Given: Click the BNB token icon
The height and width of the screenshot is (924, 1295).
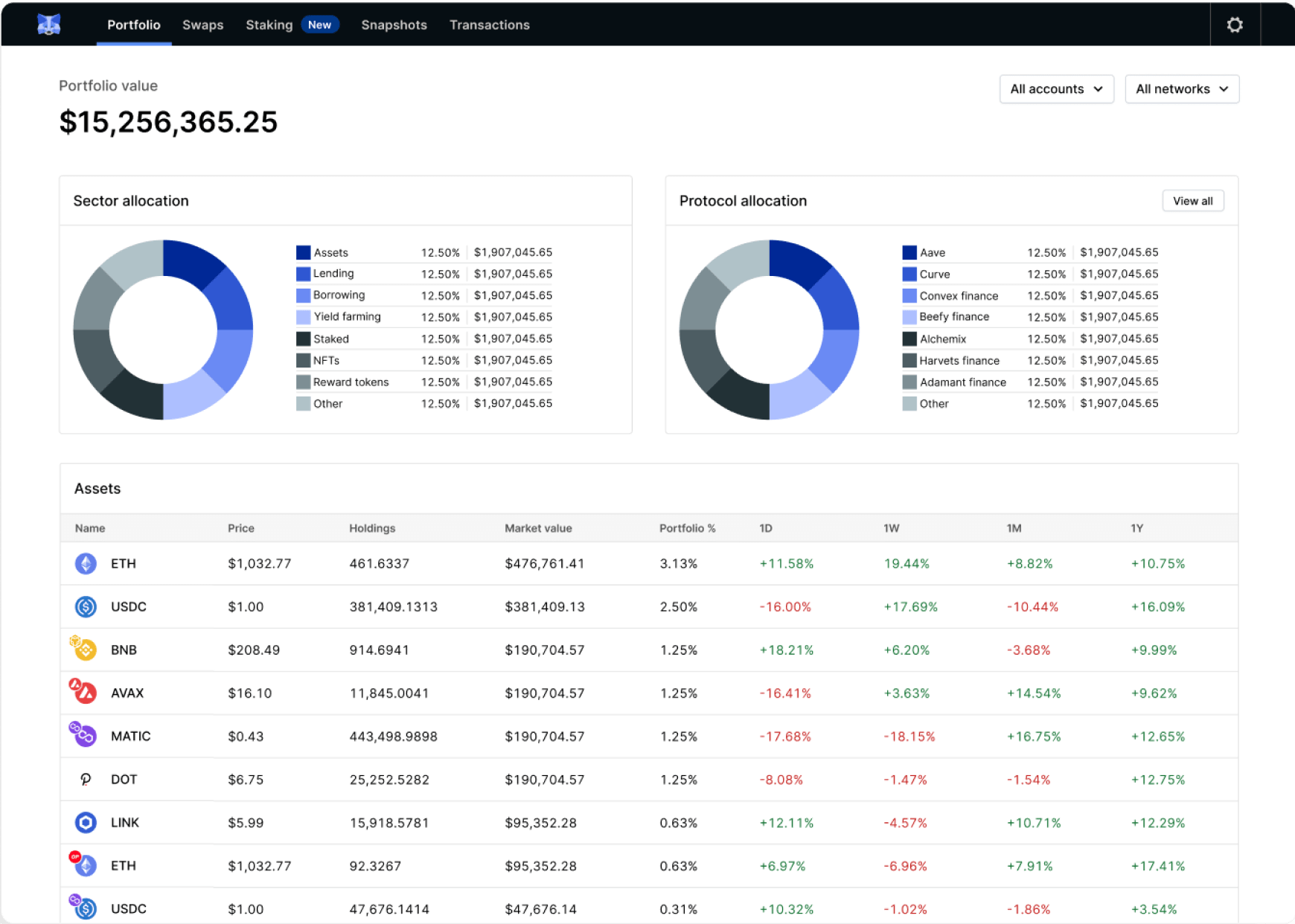Looking at the screenshot, I should point(83,649).
